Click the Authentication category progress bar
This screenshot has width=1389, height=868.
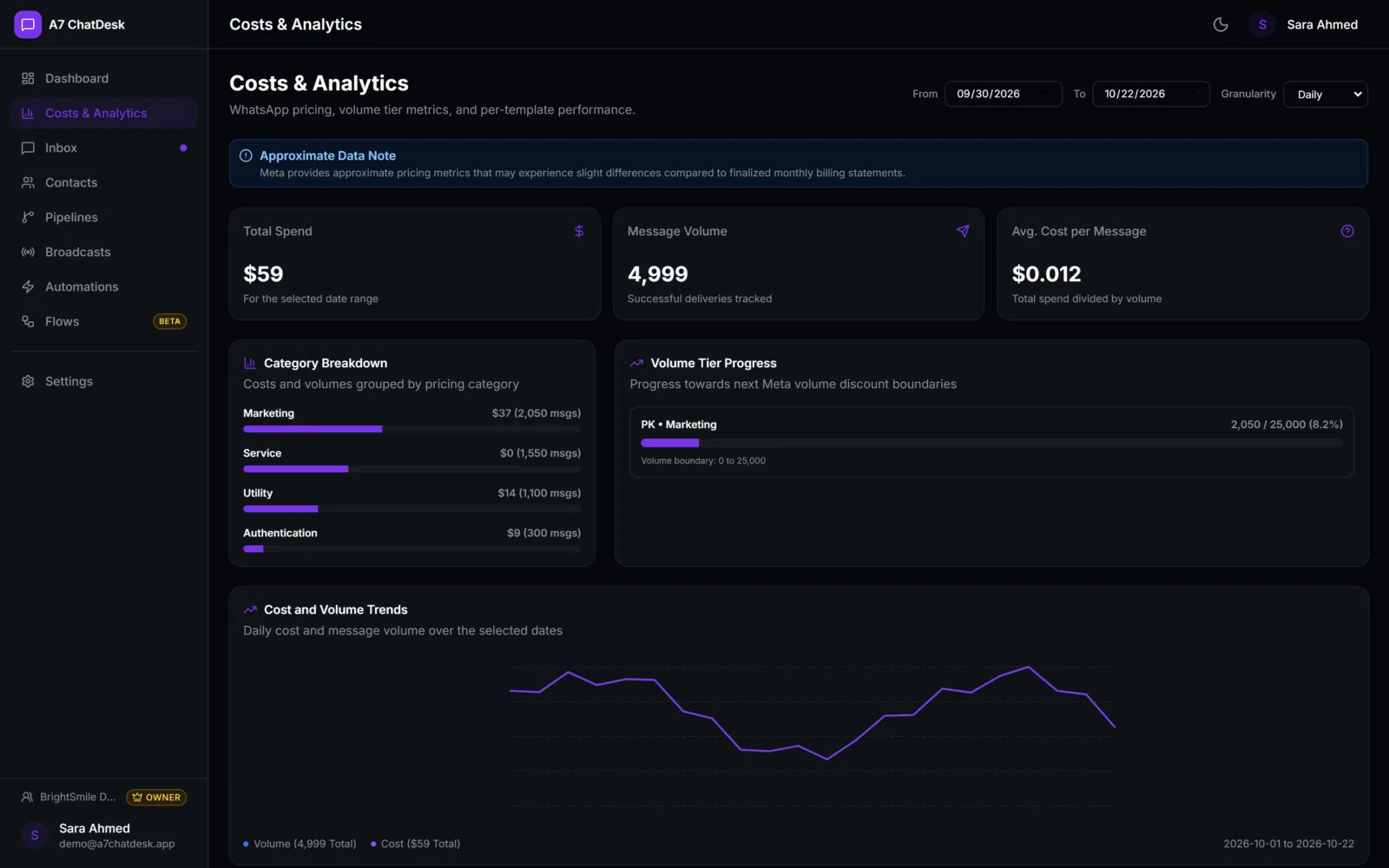[412, 549]
